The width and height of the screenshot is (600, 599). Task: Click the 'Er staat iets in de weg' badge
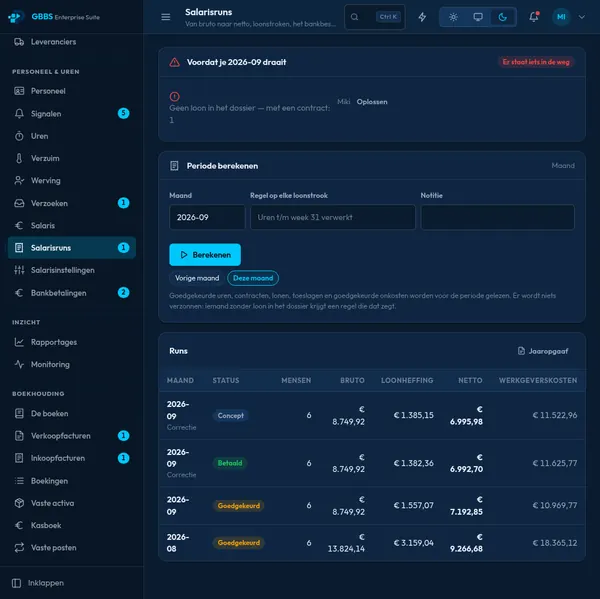536,62
